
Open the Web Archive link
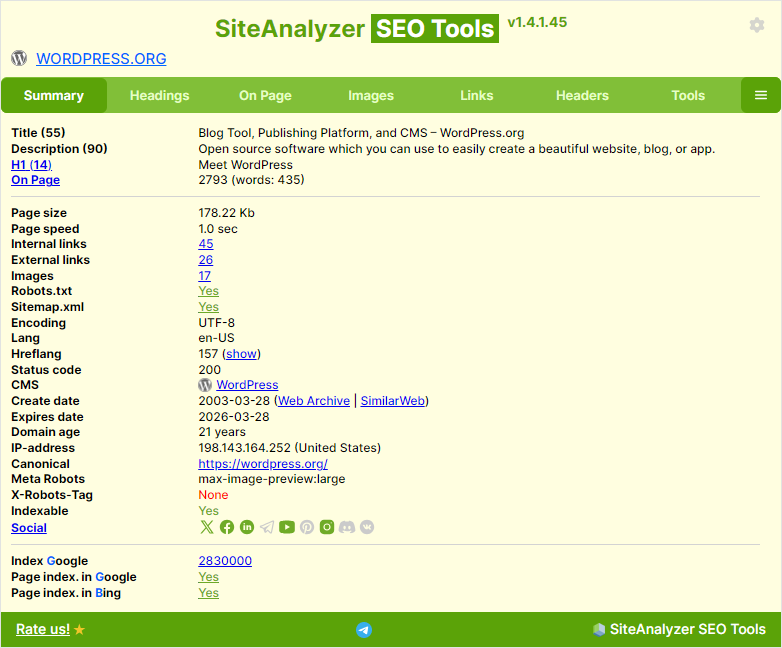click(x=314, y=401)
